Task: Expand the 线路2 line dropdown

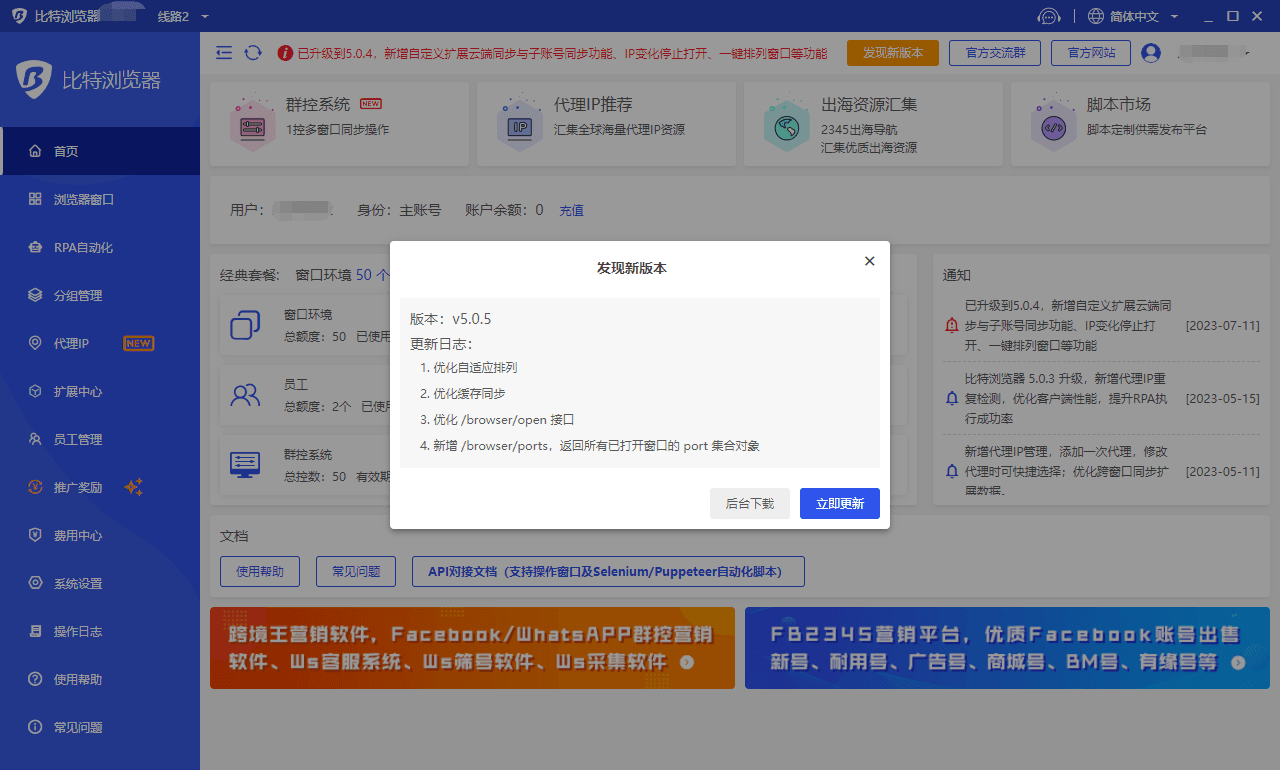Action: (x=204, y=17)
